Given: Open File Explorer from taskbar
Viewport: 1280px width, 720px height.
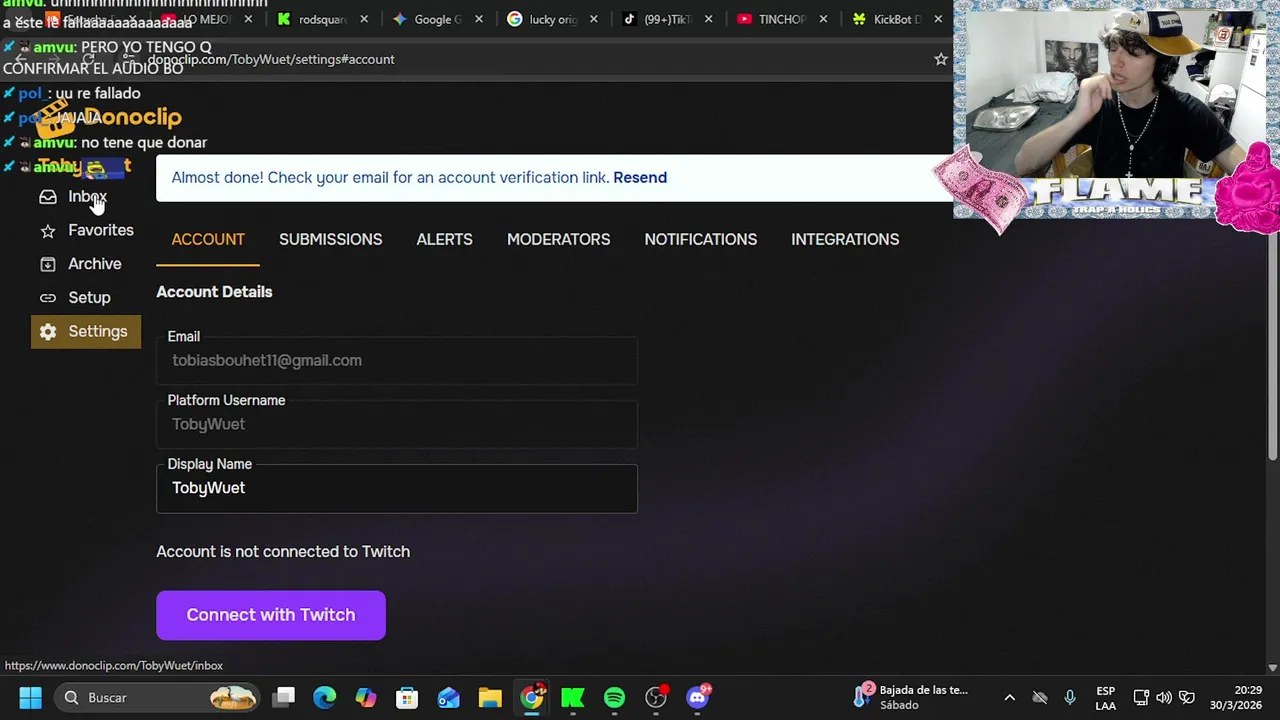Looking at the screenshot, I should click(x=490, y=697).
